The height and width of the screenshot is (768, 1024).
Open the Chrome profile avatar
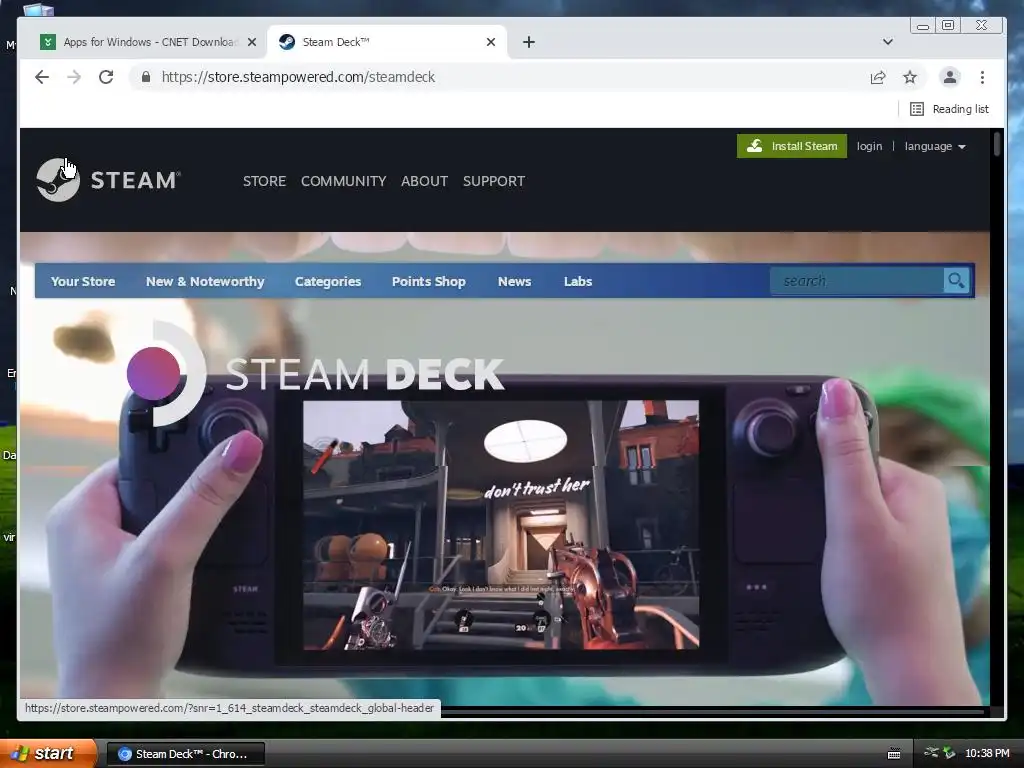click(950, 77)
